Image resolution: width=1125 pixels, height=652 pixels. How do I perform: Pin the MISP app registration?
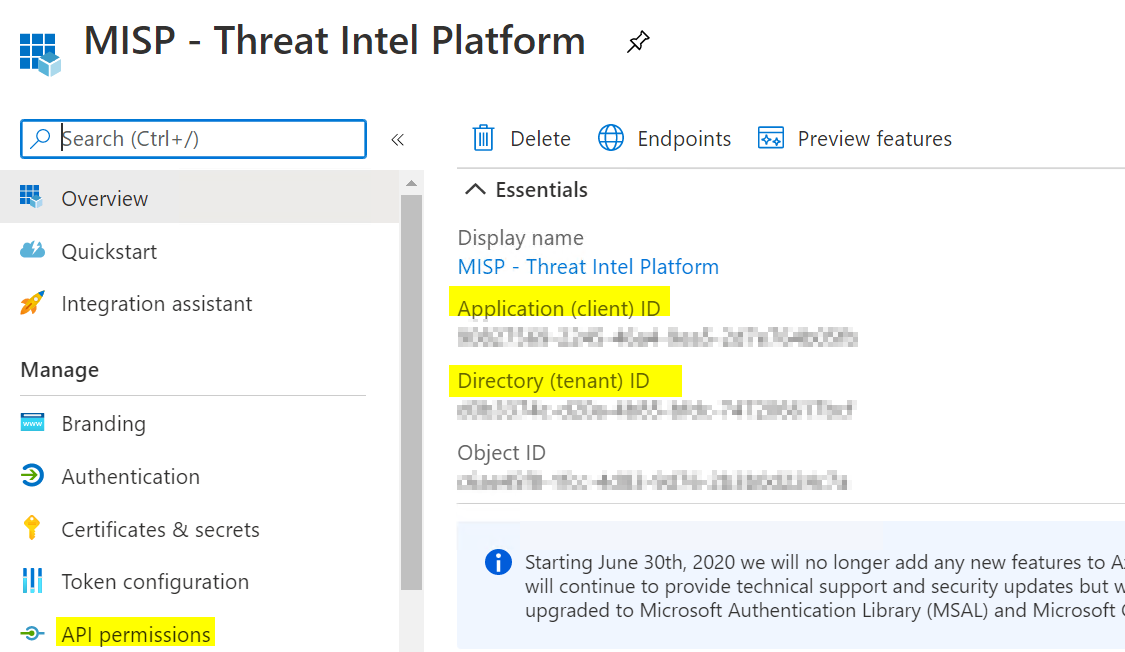point(638,42)
